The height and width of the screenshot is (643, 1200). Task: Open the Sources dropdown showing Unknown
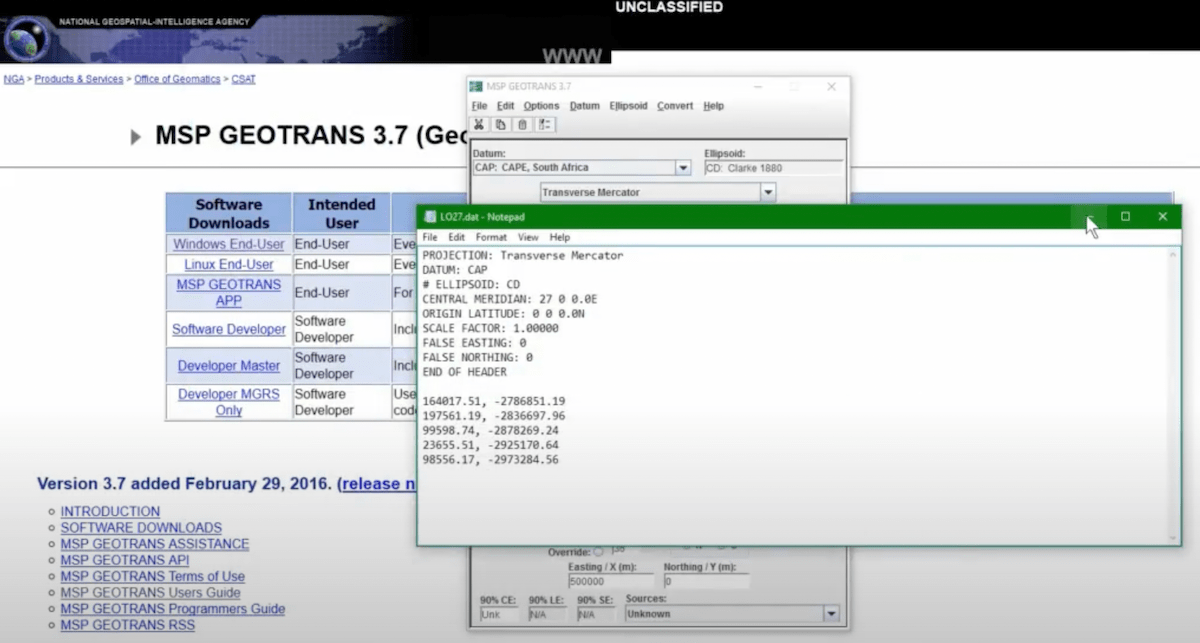[x=831, y=614]
